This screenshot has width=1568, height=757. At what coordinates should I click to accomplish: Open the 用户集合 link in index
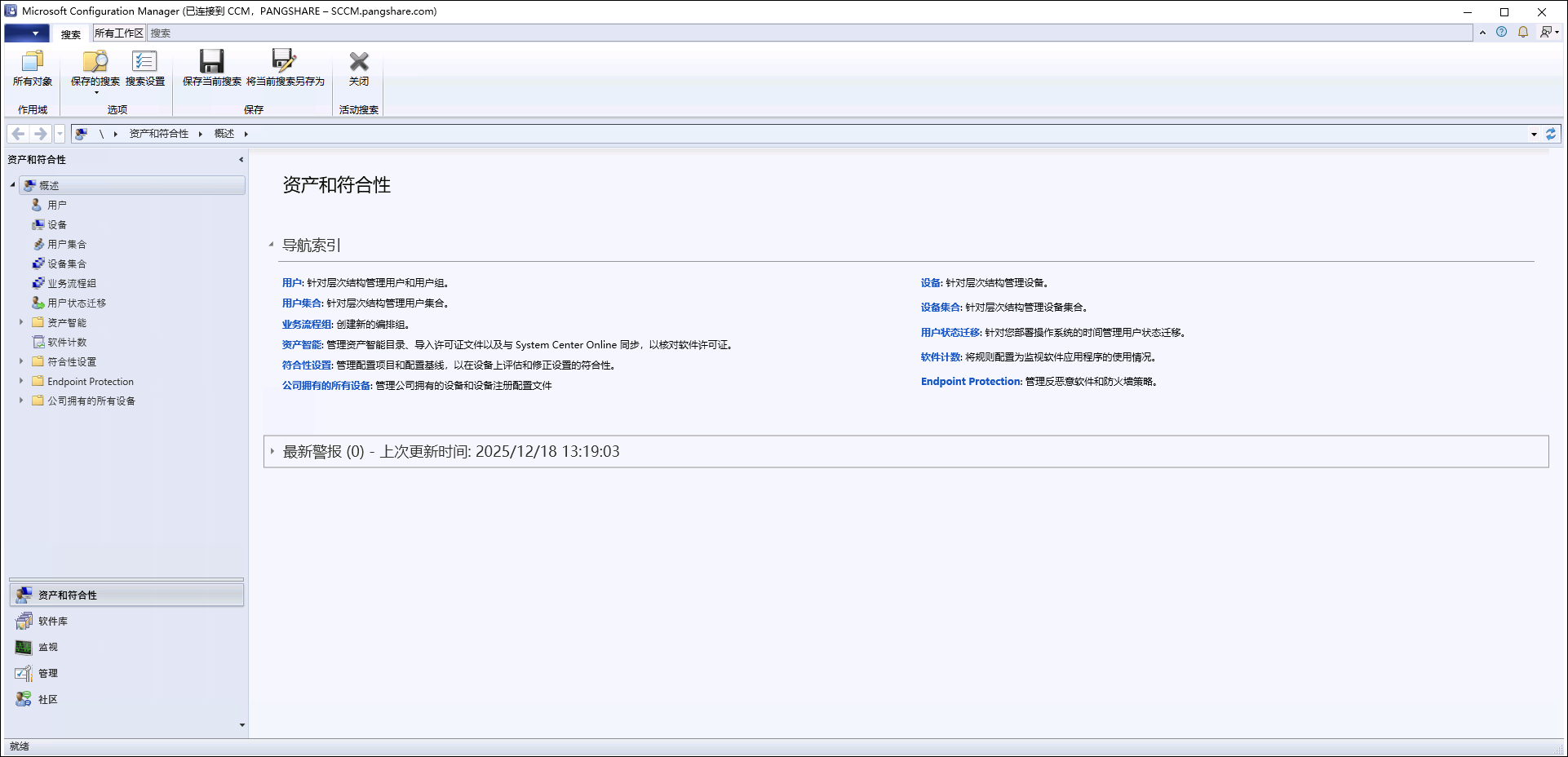click(x=302, y=303)
